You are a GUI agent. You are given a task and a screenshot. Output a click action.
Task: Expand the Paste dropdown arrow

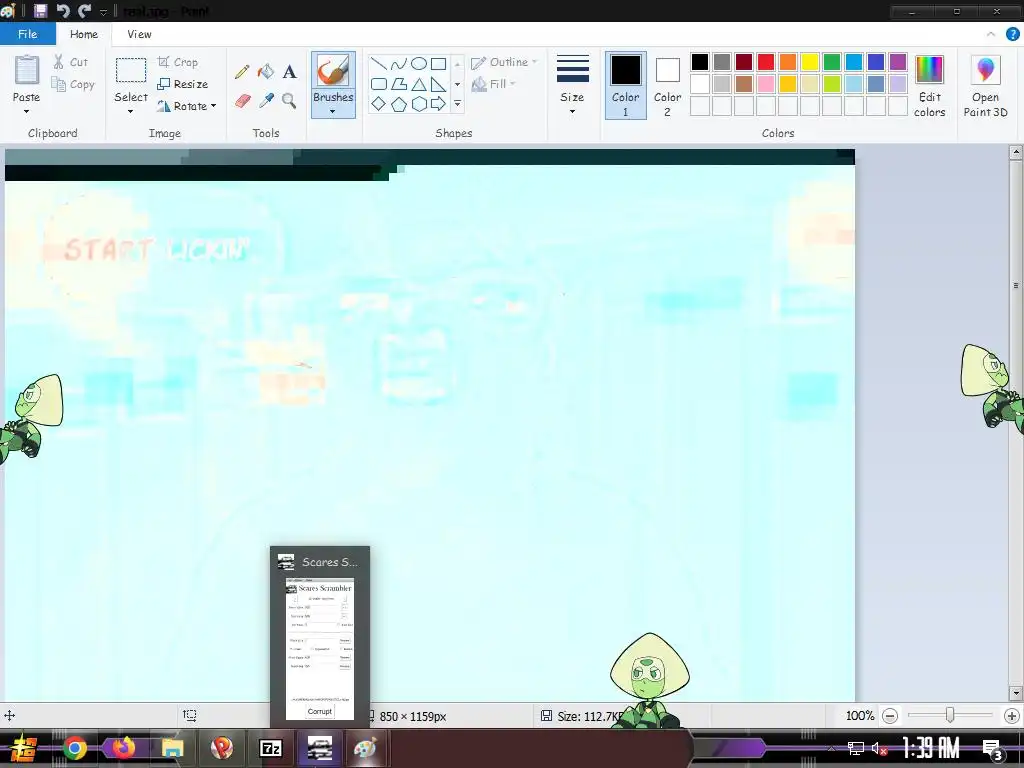point(26,112)
